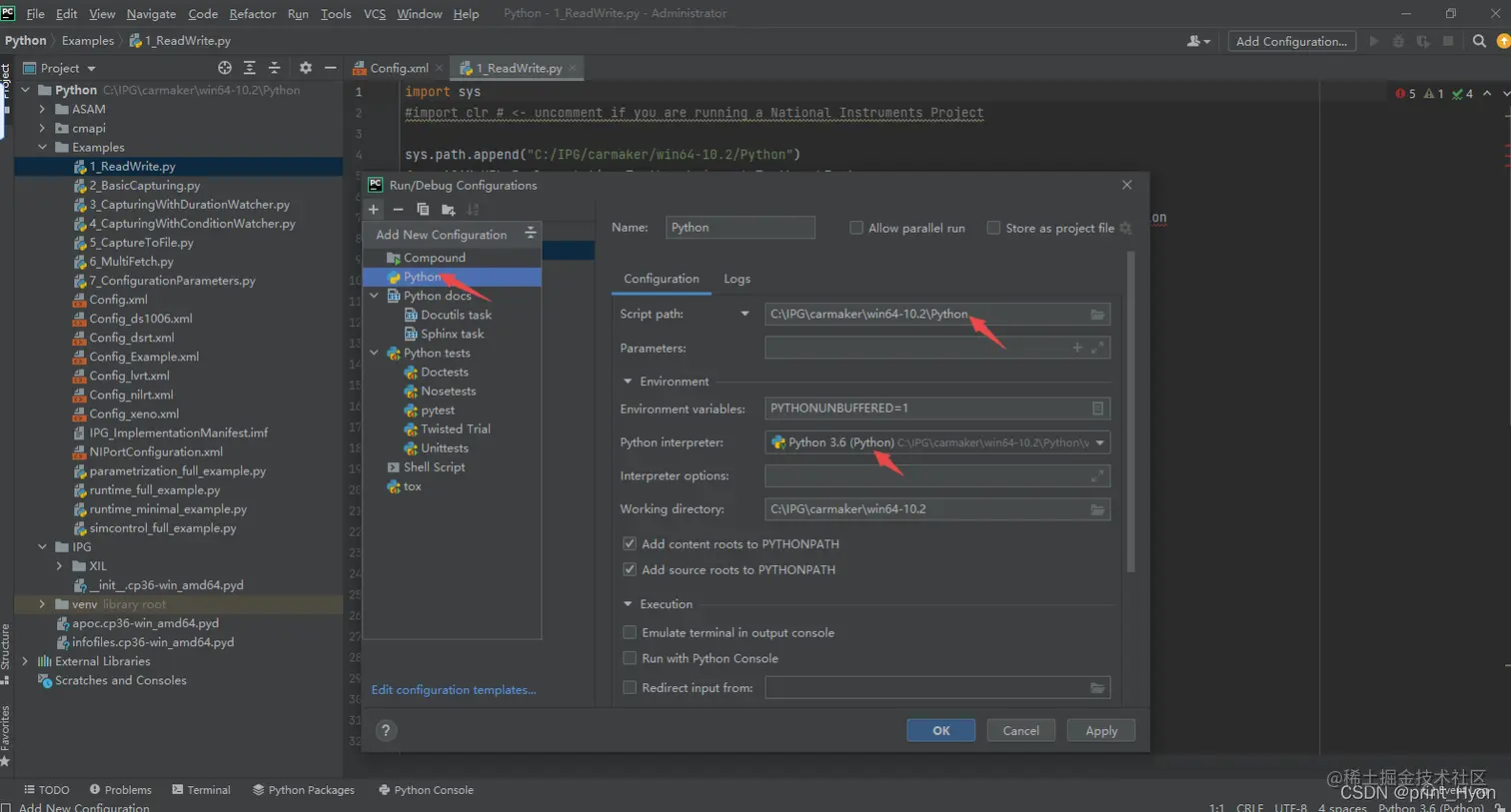Toggle Add content roots to PYTHONPATH

point(630,544)
